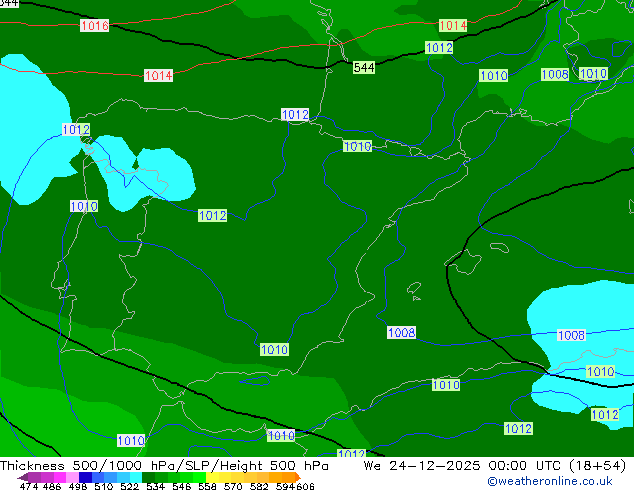Click the map title 'Thickness 500/1000 hPa/SLP/Height 500 hPa'

(x=164, y=465)
